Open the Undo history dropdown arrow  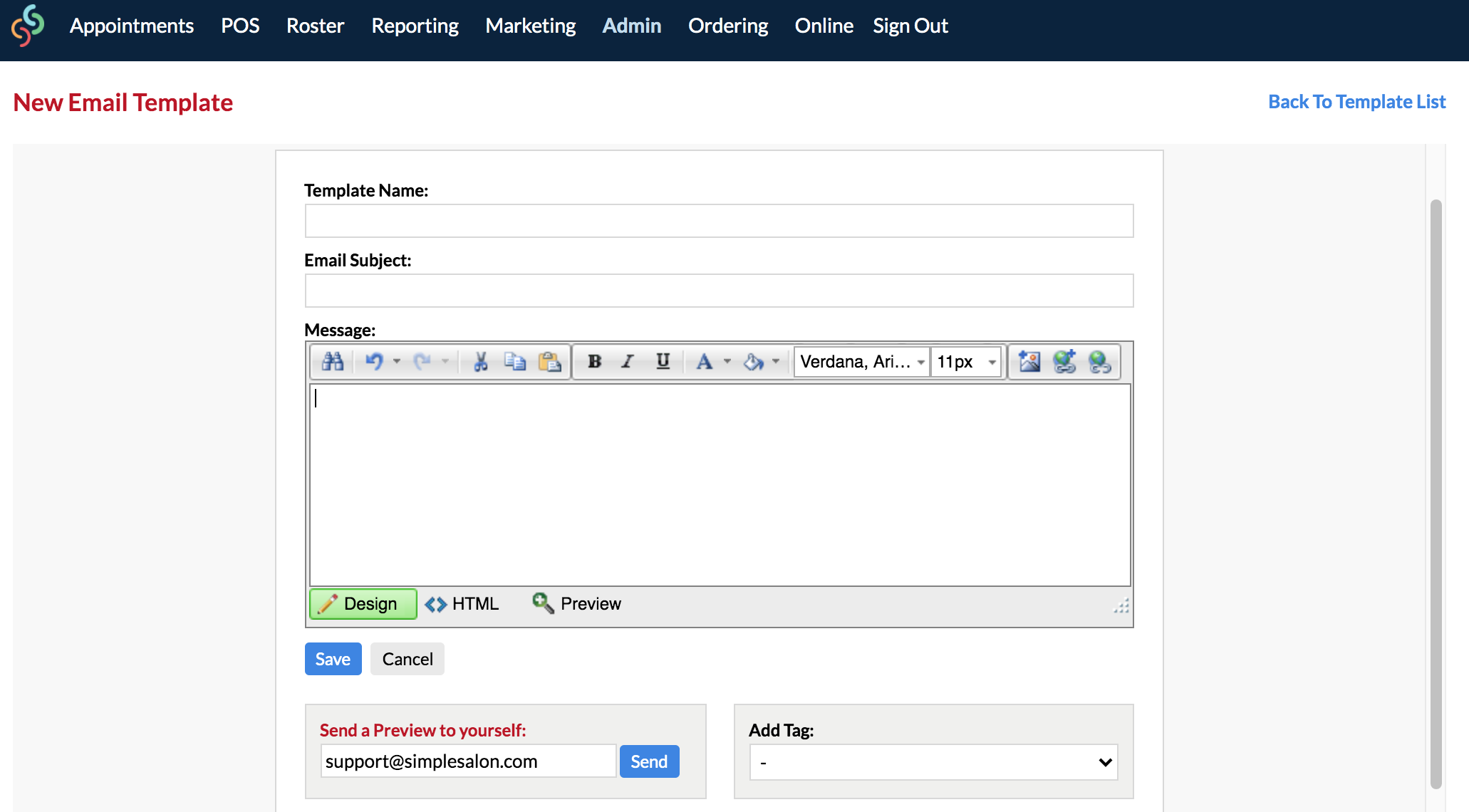(x=397, y=362)
